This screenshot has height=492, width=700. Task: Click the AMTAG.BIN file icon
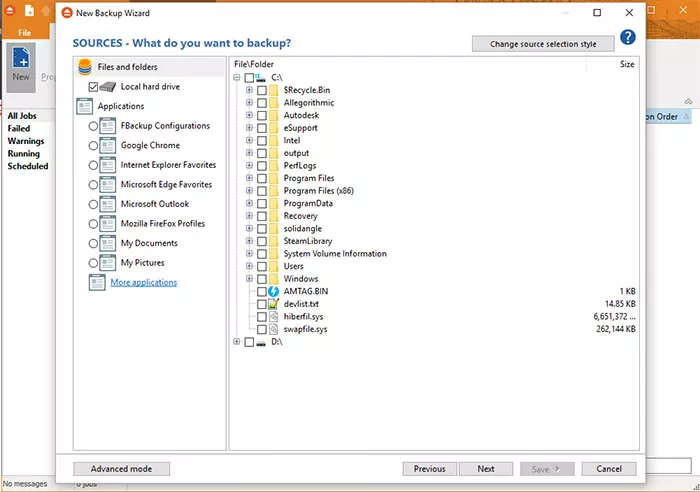(273, 292)
